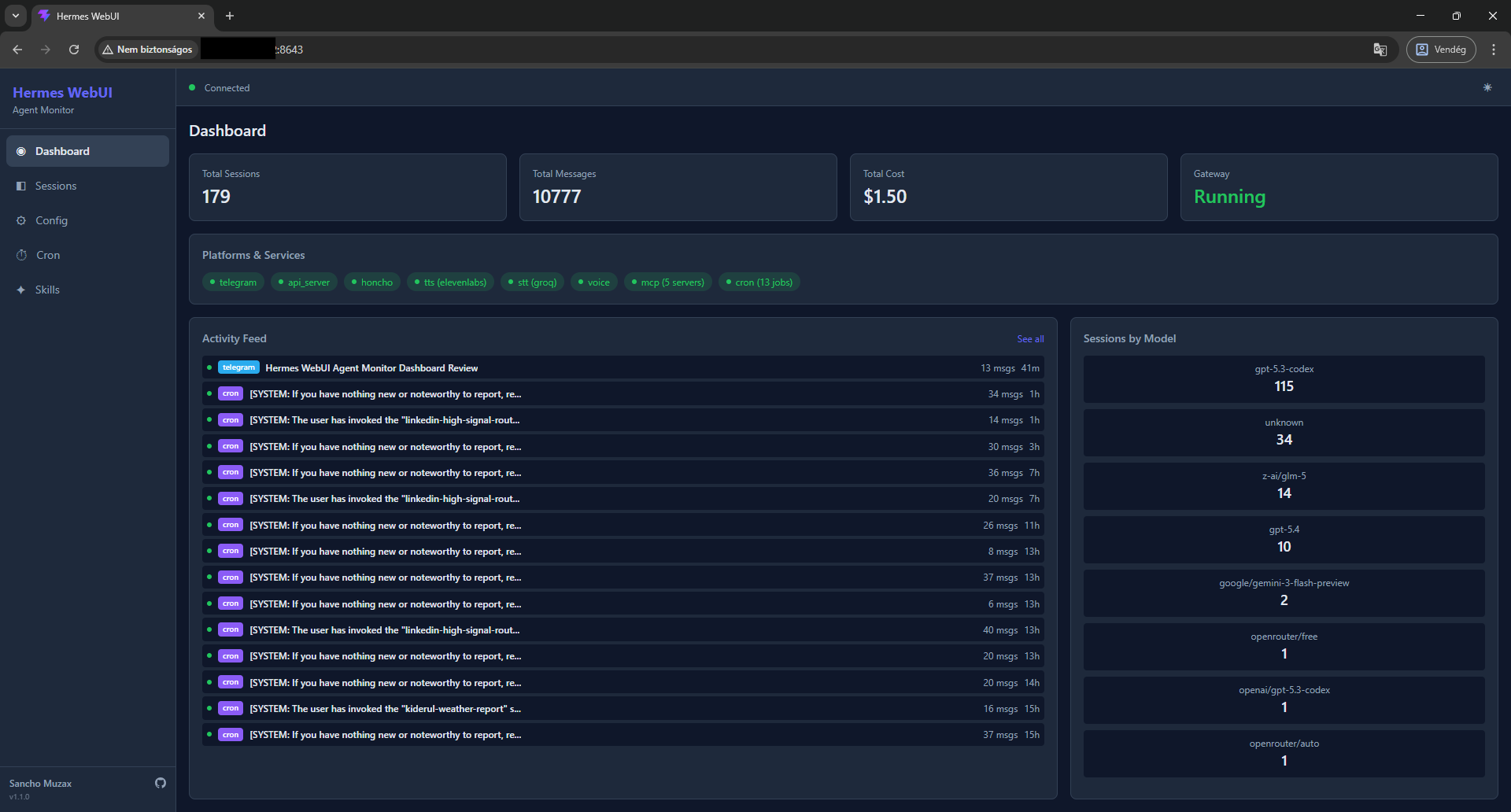Screen dimensions: 1511x812
Task: Click the Cron clock icon
Action: tap(21, 255)
